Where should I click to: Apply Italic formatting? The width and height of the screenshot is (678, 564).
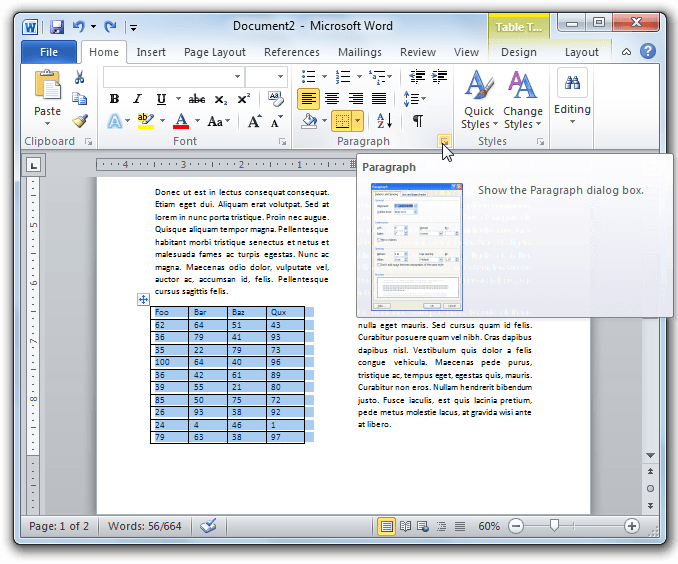(x=137, y=99)
